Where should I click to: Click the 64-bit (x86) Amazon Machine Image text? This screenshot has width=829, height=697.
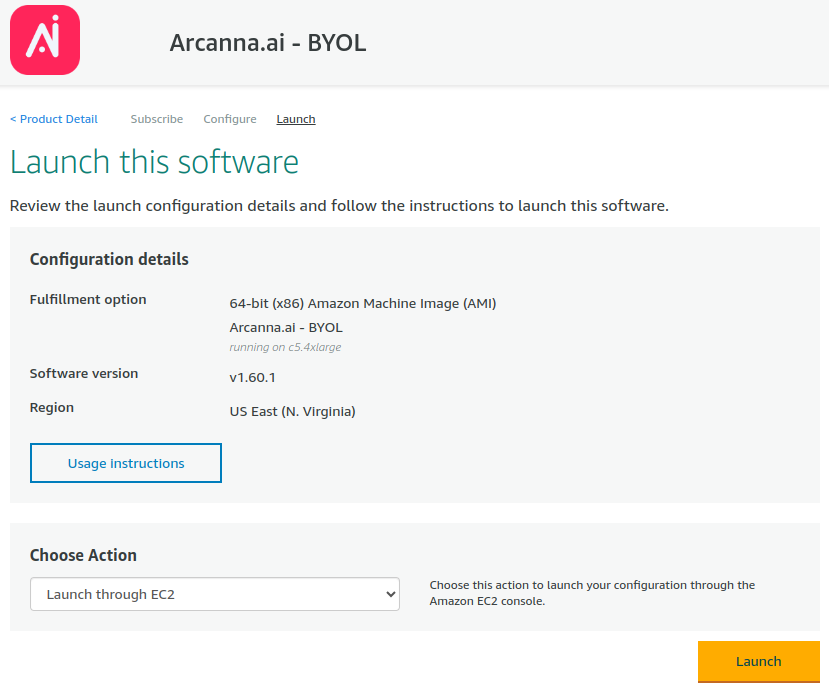[x=363, y=304]
